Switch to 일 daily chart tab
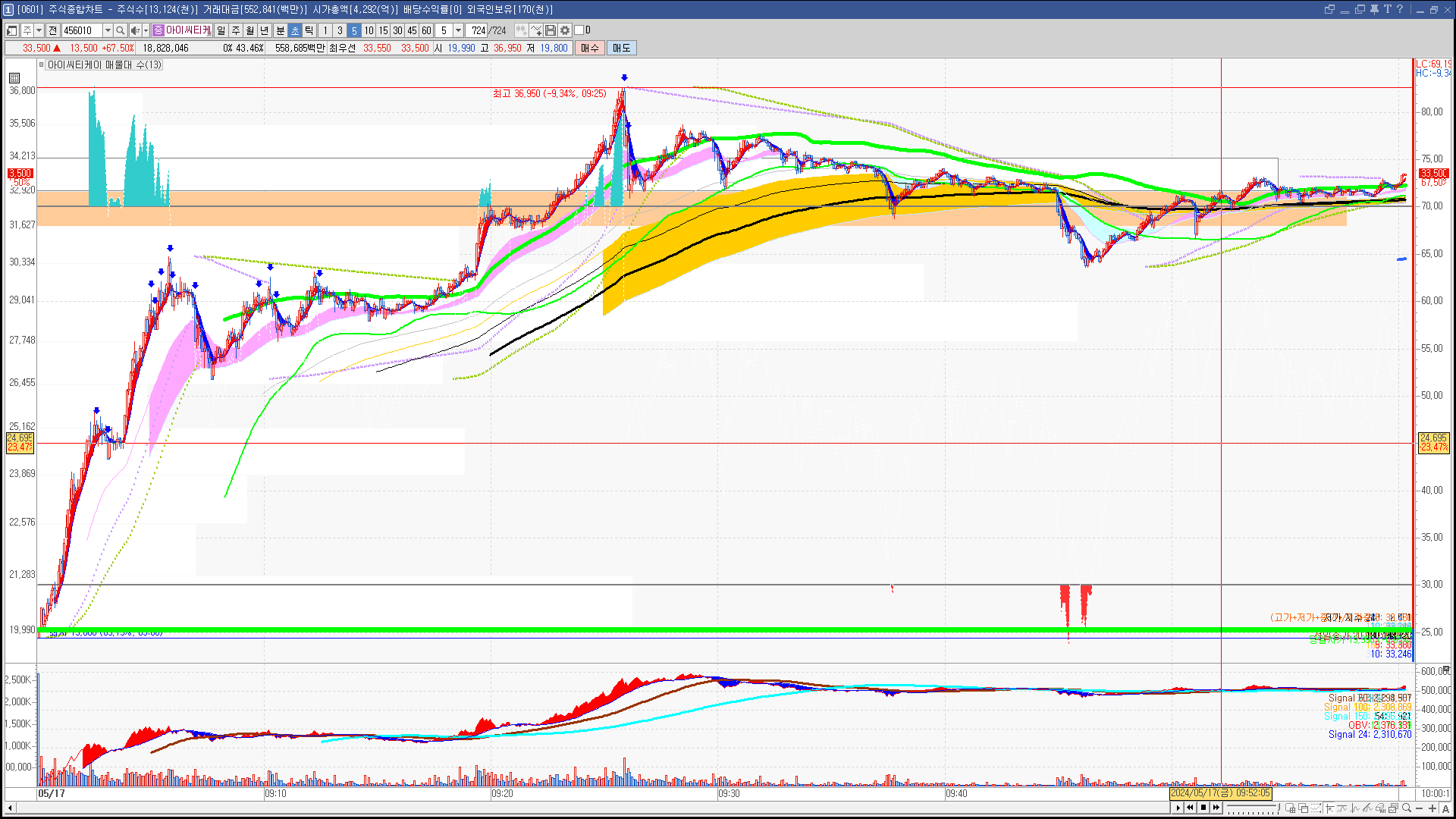The image size is (1456, 819). (x=221, y=30)
